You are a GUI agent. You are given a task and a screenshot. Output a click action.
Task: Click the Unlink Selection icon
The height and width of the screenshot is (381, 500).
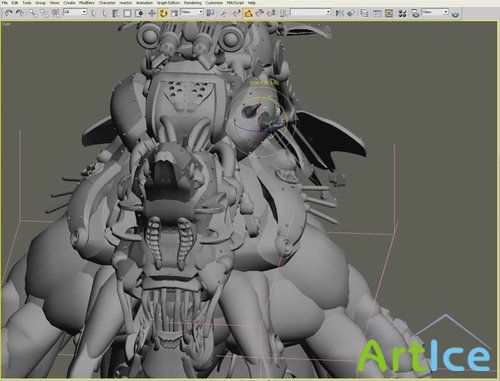pos(44,13)
